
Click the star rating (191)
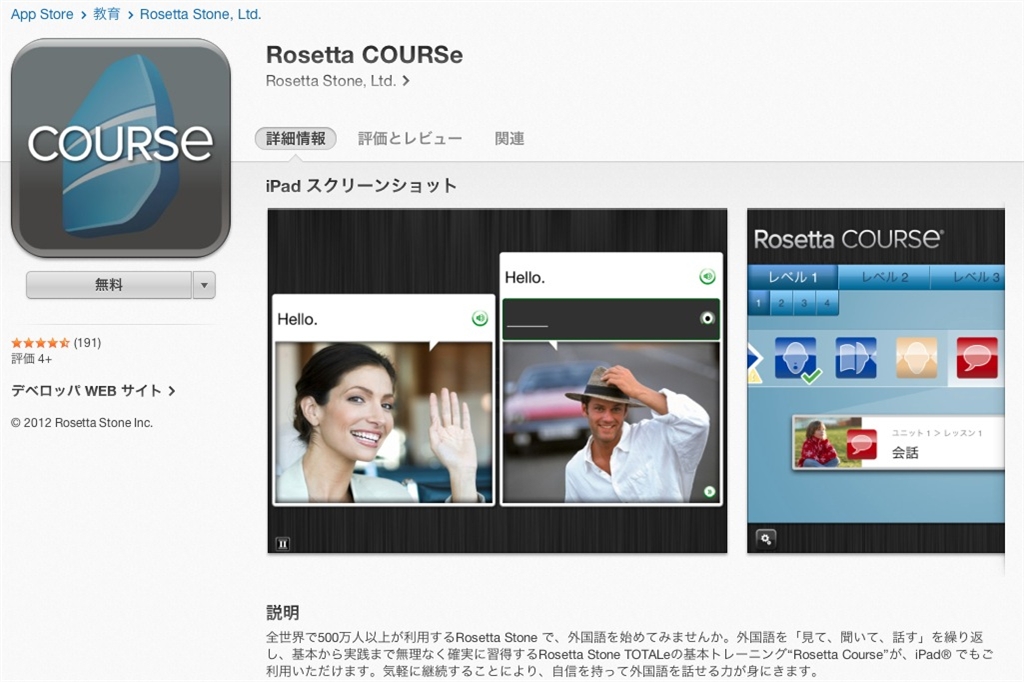click(x=56, y=342)
